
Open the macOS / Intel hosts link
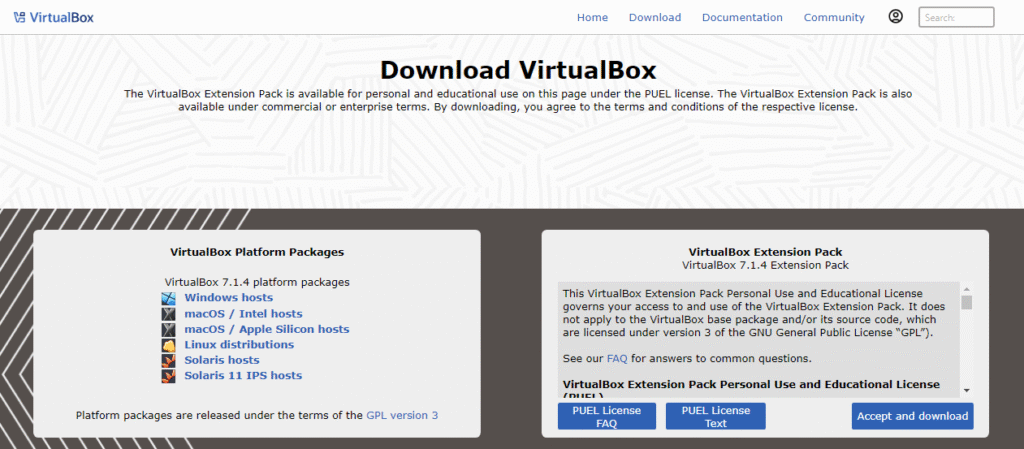click(x=244, y=314)
